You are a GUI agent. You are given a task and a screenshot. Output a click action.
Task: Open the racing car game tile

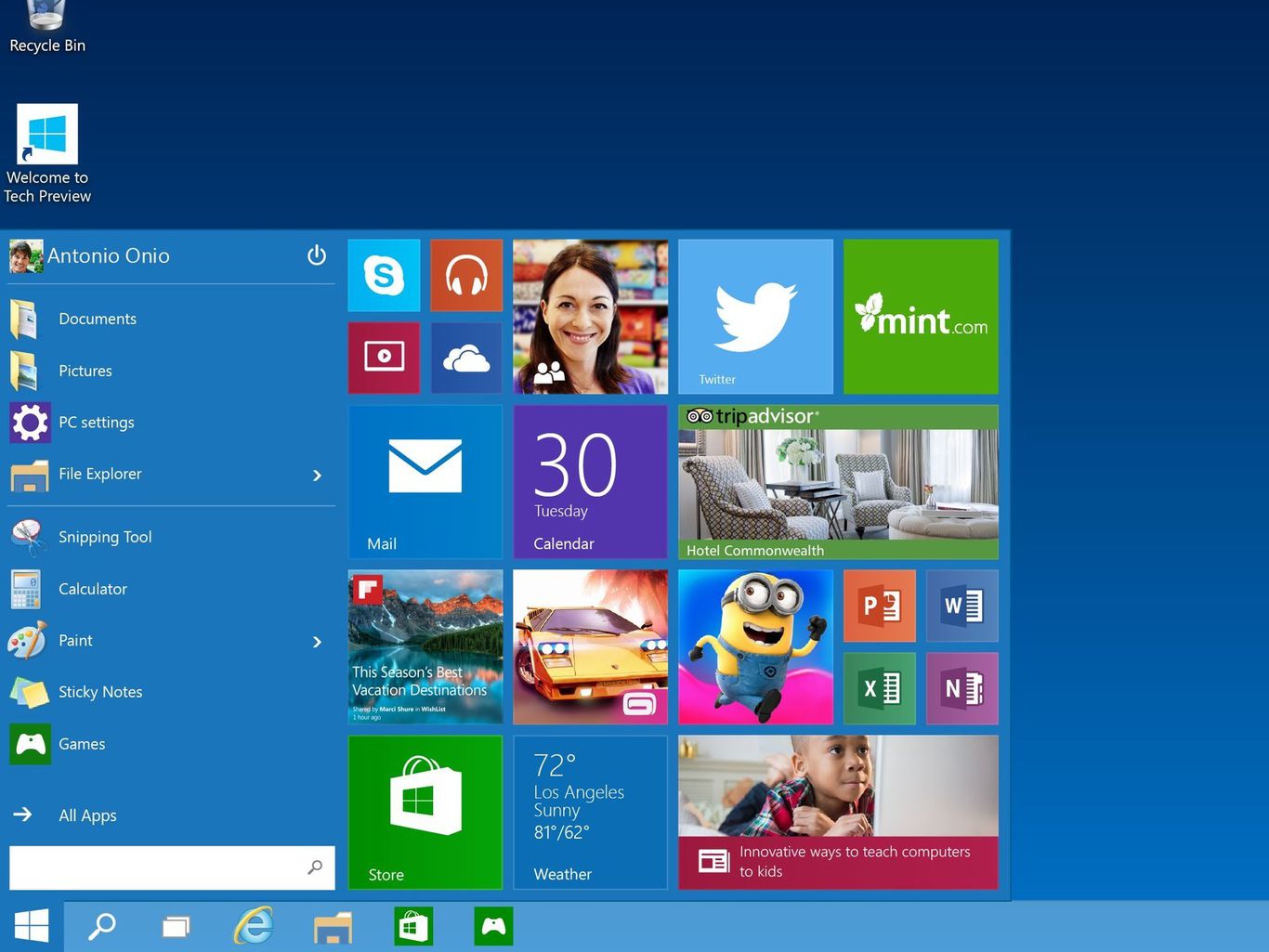pyautogui.click(x=590, y=647)
